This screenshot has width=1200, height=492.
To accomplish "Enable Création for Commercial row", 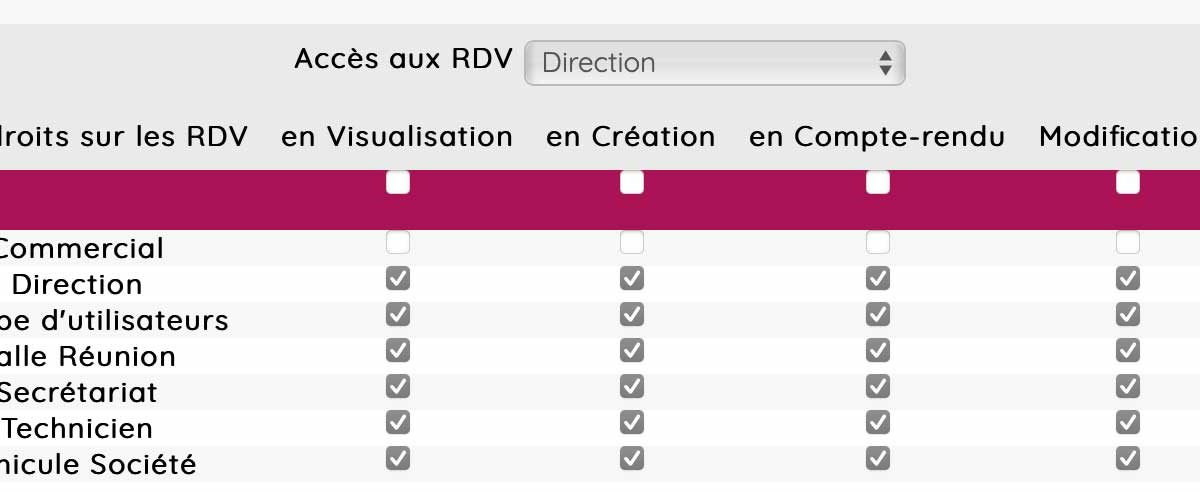I will (632, 243).
